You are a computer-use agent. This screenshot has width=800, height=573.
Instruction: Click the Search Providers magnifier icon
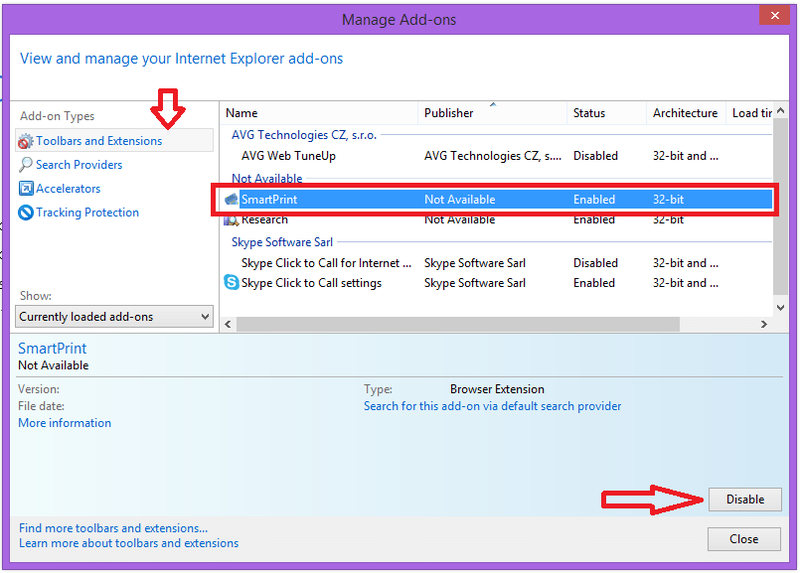(x=26, y=165)
